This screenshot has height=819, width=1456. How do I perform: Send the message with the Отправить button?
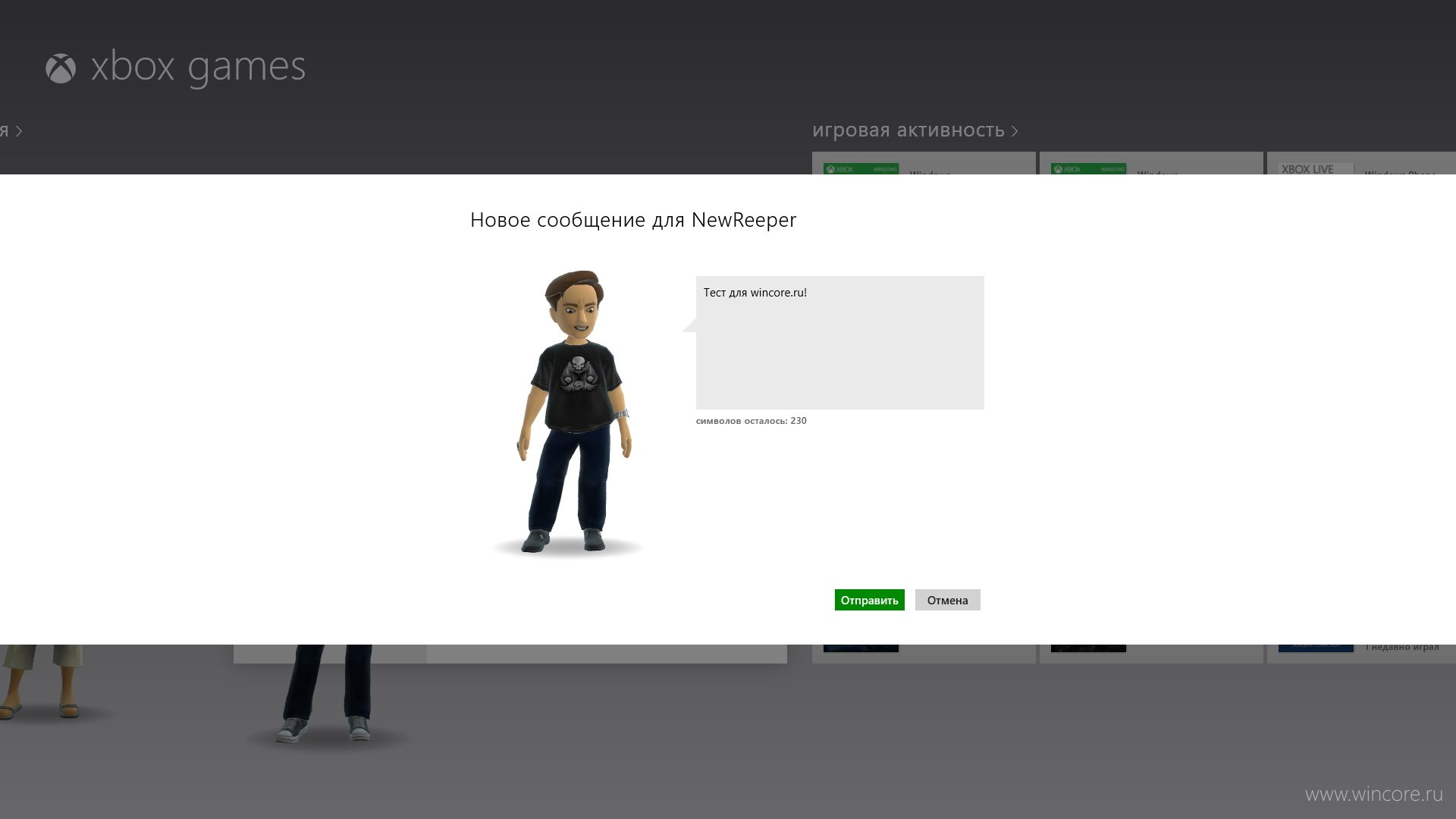(x=869, y=600)
